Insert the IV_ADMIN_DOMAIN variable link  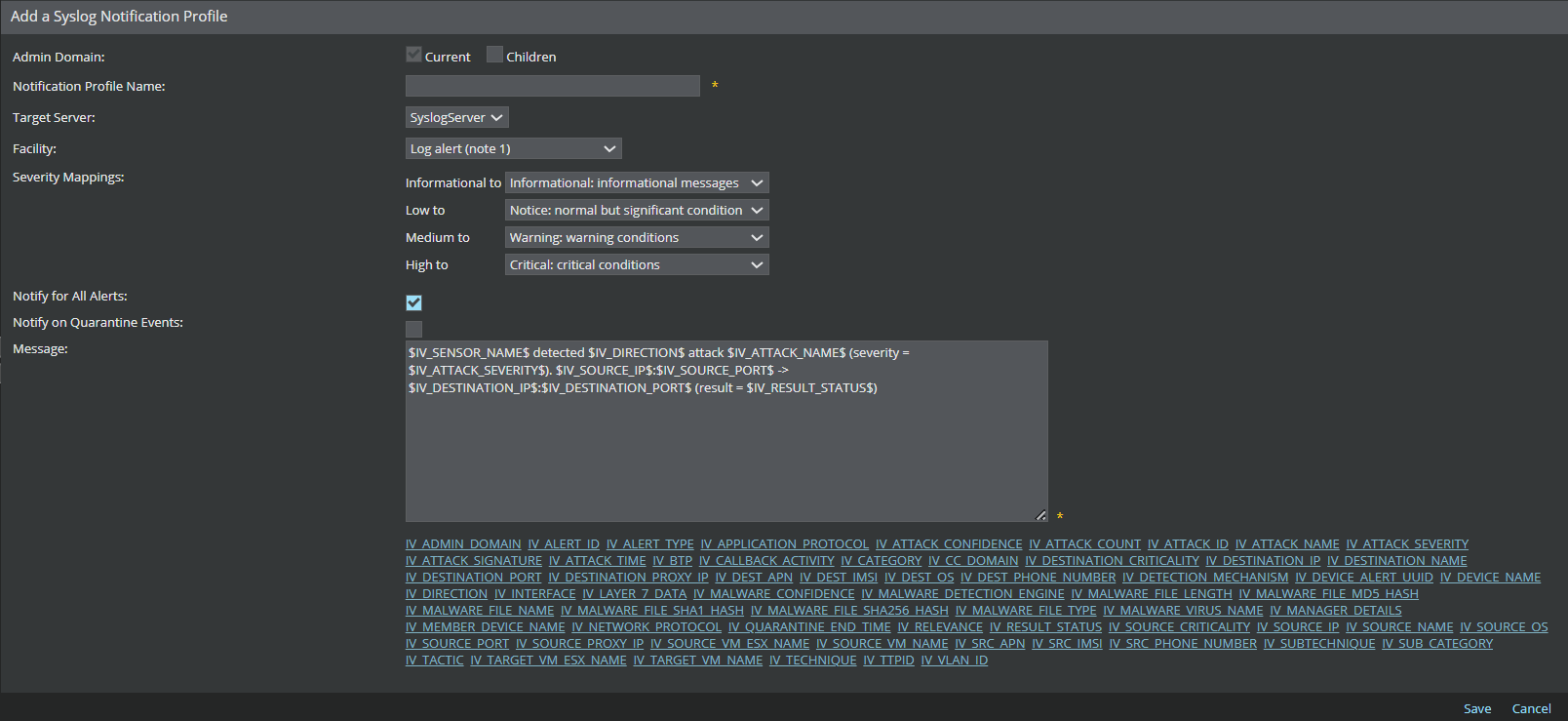click(463, 544)
